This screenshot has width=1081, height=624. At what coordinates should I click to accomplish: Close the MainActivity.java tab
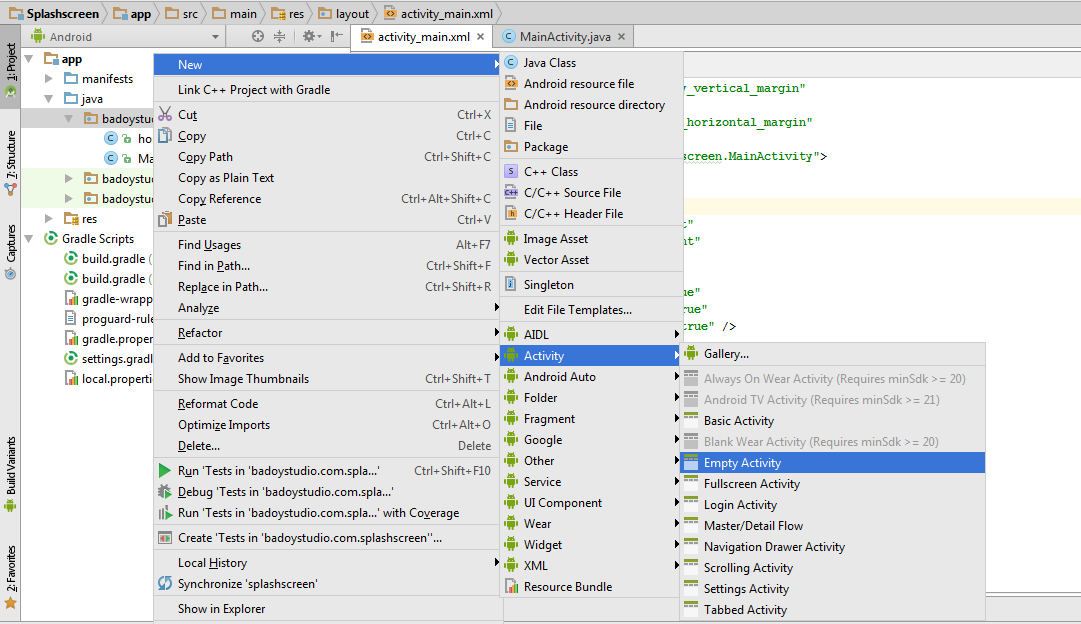[622, 37]
